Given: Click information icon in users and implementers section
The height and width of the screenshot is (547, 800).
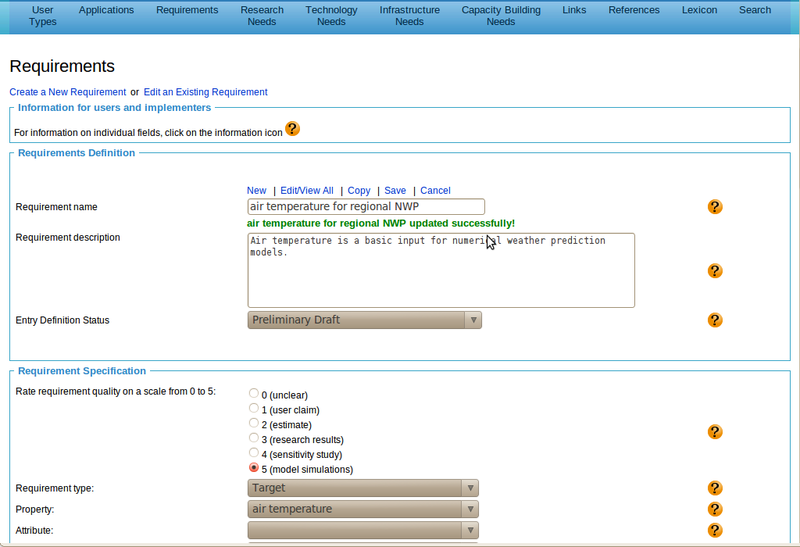Looking at the screenshot, I should 292,129.
